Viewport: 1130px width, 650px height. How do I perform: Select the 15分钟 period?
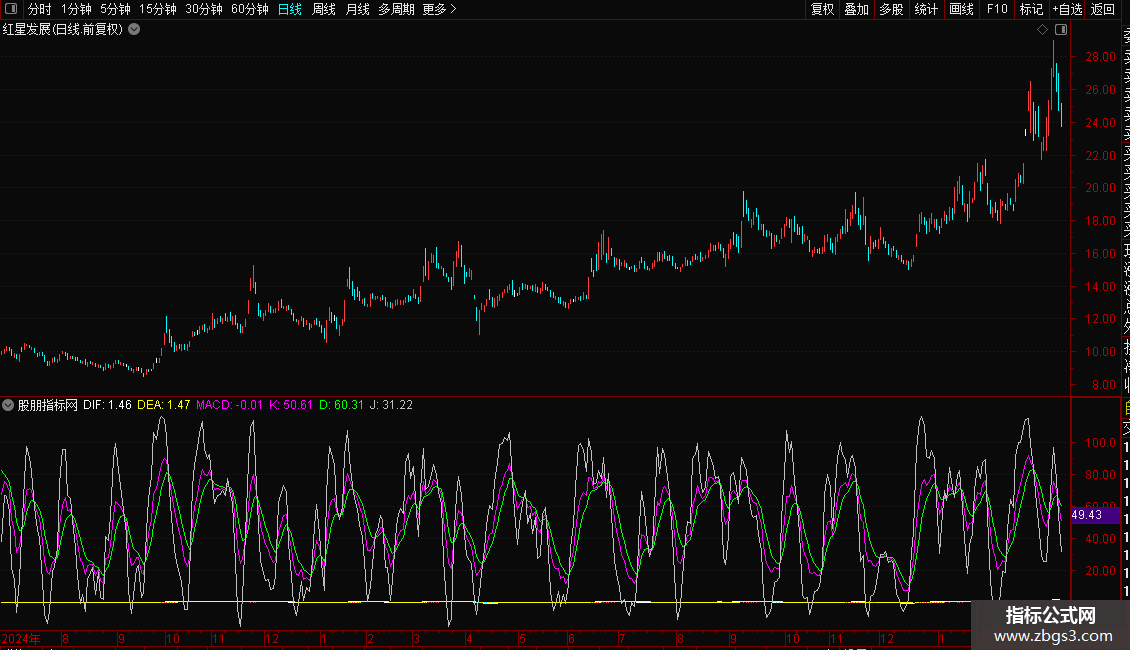point(158,9)
